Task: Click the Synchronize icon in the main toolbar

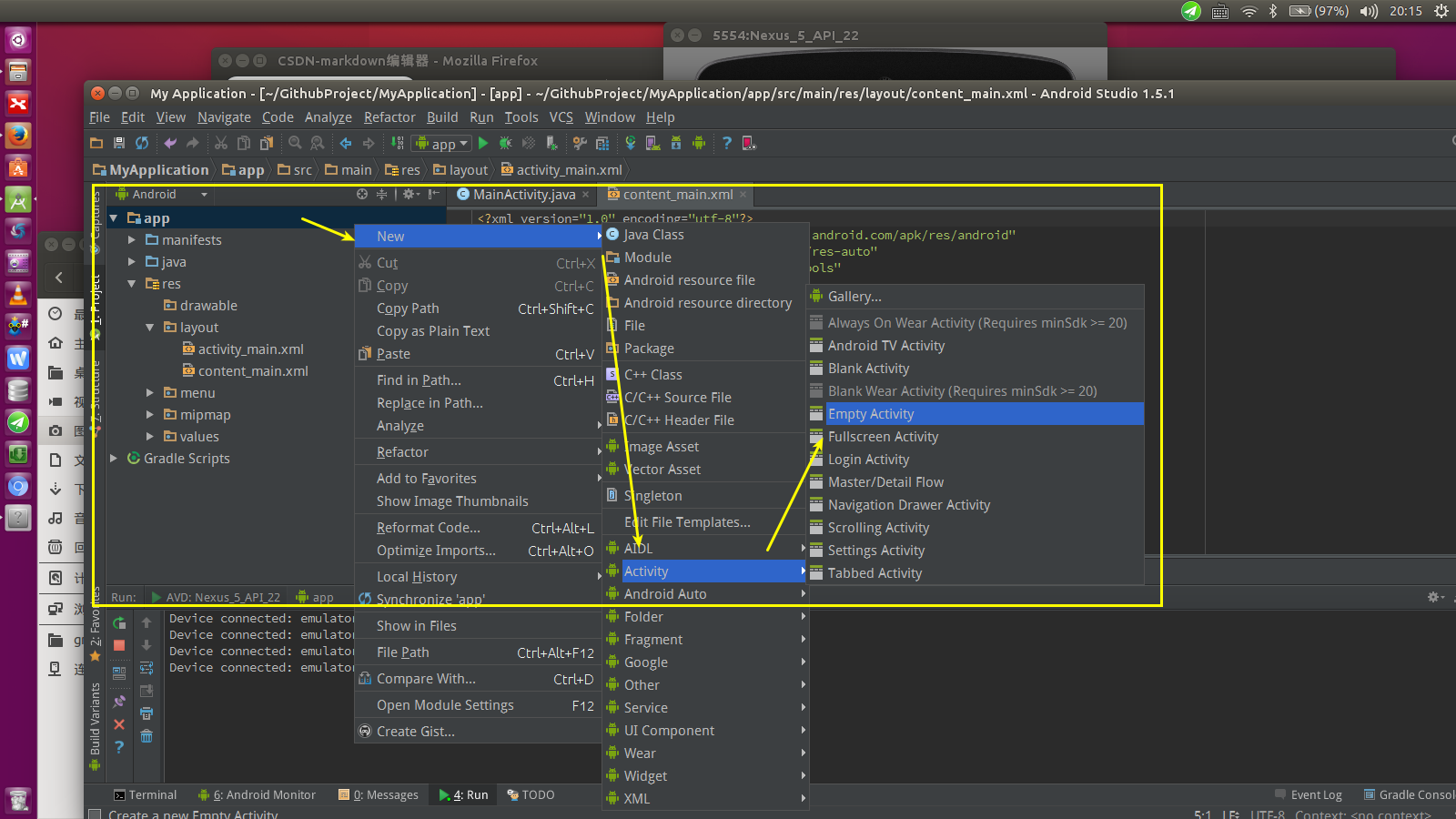Action: point(142,143)
